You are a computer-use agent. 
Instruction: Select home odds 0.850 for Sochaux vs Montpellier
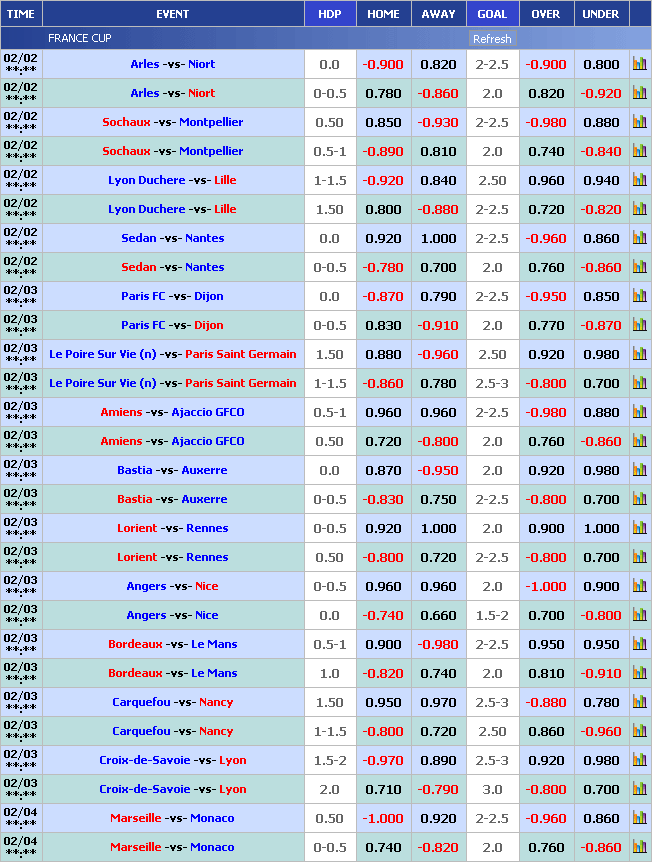[383, 122]
